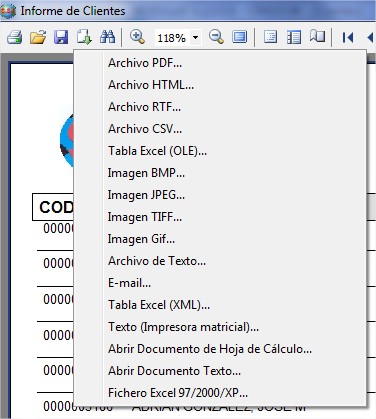The width and height of the screenshot is (376, 419).
Task: Zoom out with the magnifier minus icon
Action: click(x=216, y=37)
